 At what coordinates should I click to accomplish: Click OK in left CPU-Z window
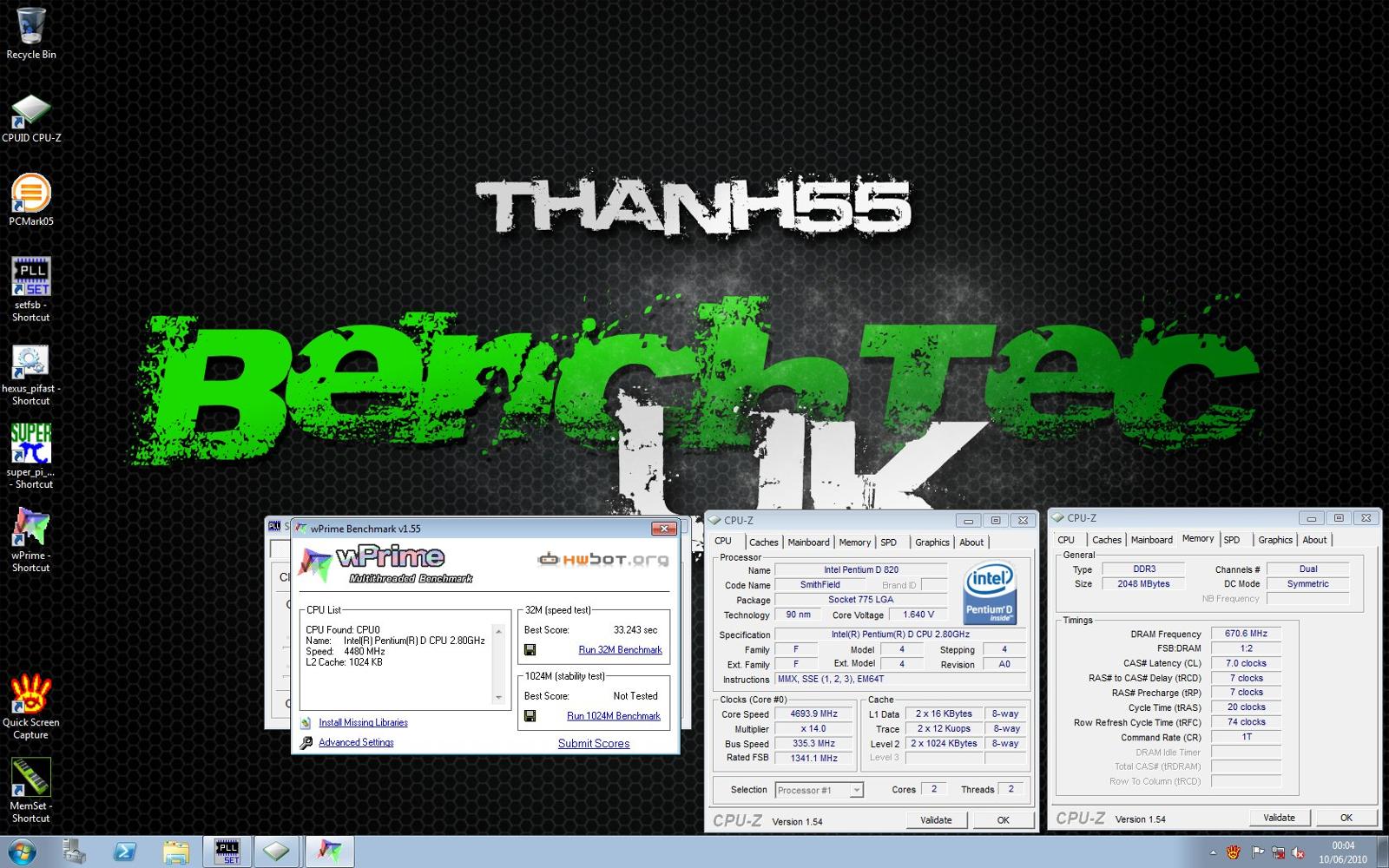coord(1003,820)
